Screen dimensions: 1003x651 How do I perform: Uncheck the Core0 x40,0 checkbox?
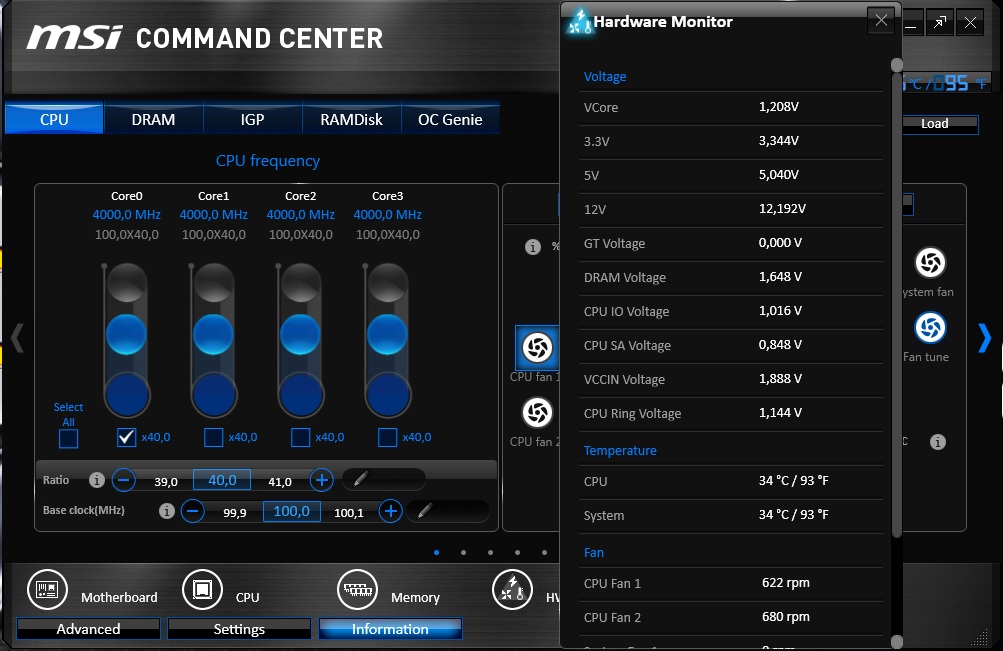[127, 437]
